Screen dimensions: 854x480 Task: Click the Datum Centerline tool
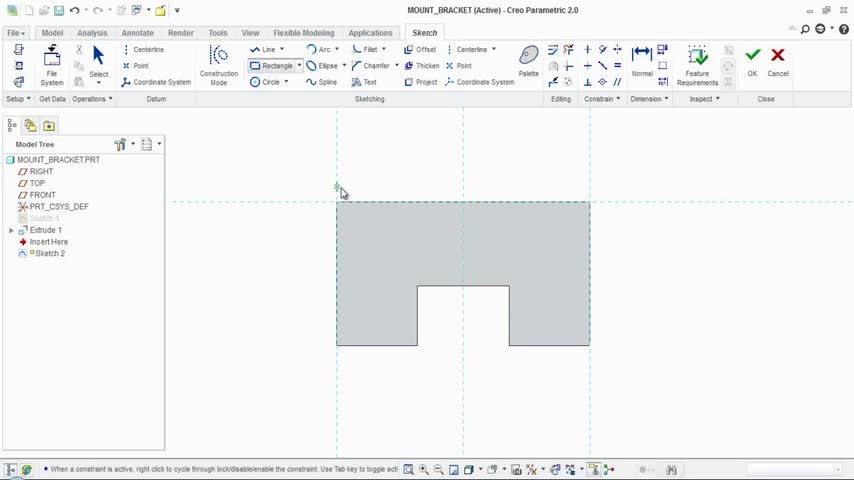click(143, 50)
